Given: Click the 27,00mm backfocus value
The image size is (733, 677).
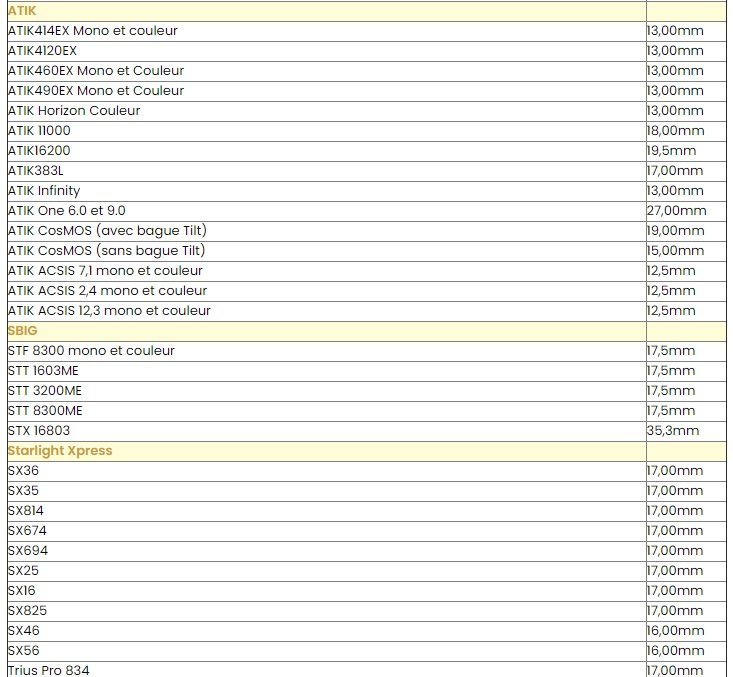Looking at the screenshot, I should [676, 211].
